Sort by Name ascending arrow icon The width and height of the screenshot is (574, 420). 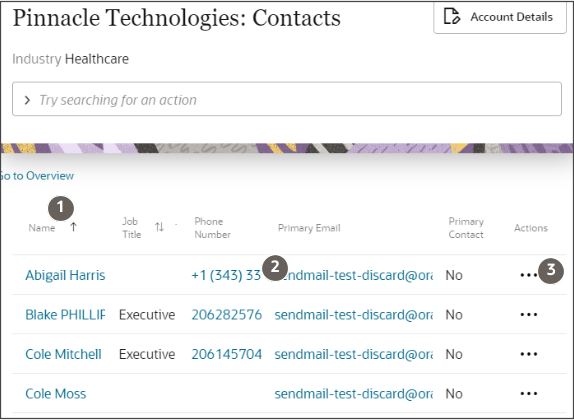pos(74,227)
